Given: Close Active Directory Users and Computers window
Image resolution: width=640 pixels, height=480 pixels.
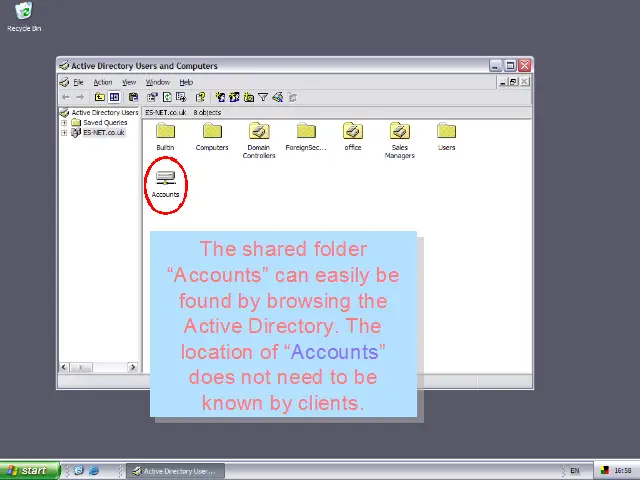Looking at the screenshot, I should pyautogui.click(x=524, y=65).
